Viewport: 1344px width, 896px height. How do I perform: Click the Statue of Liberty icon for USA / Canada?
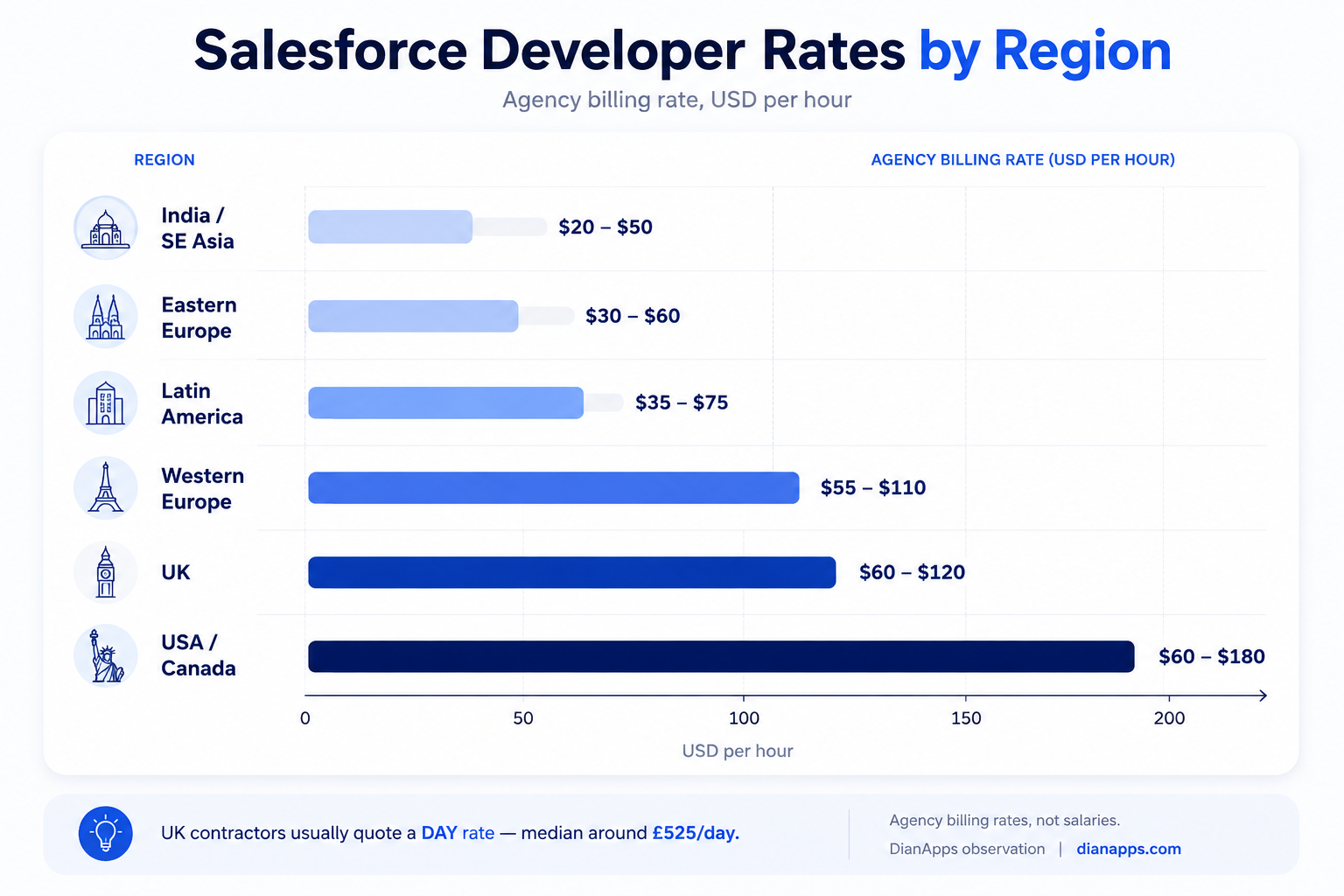coord(106,656)
